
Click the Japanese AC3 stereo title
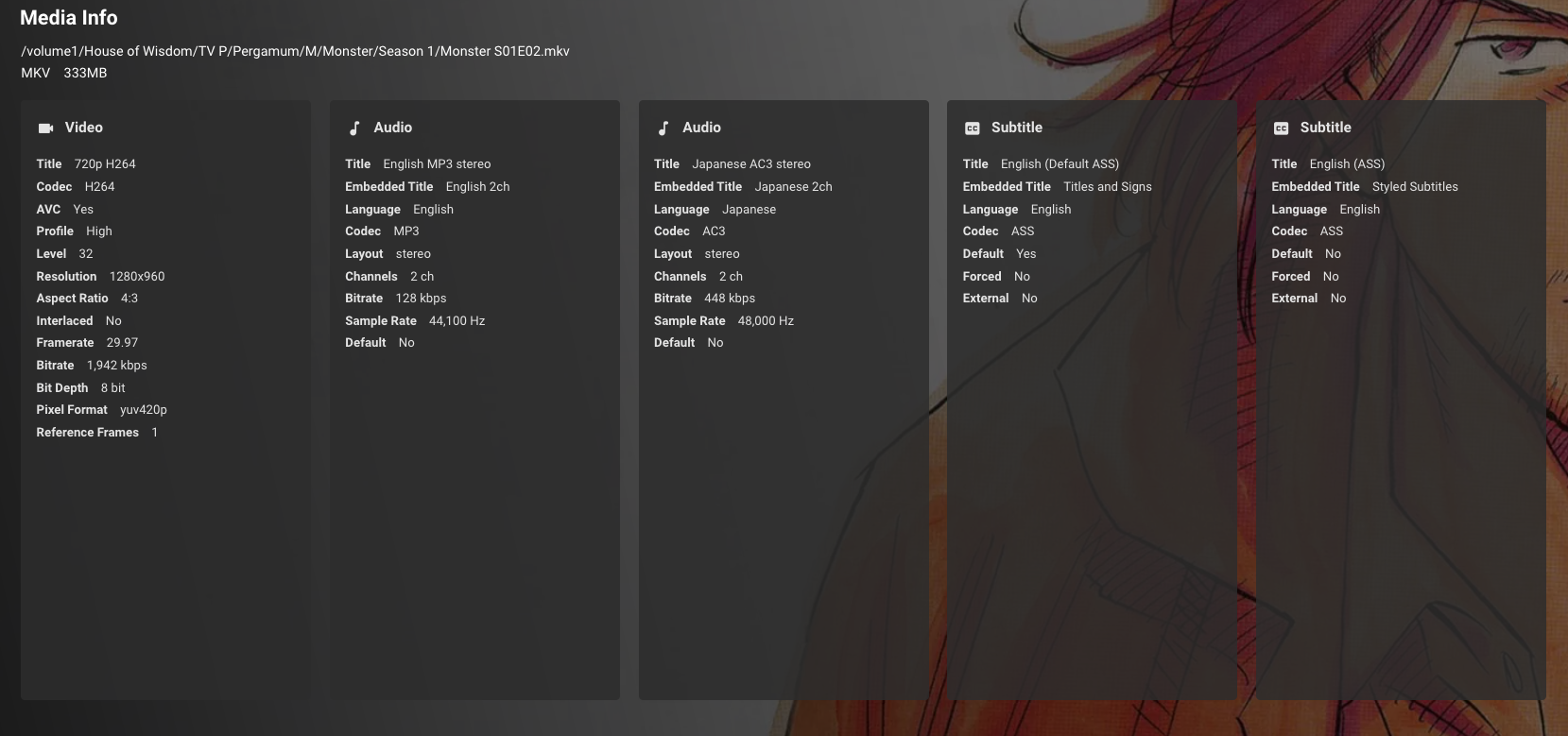751,164
